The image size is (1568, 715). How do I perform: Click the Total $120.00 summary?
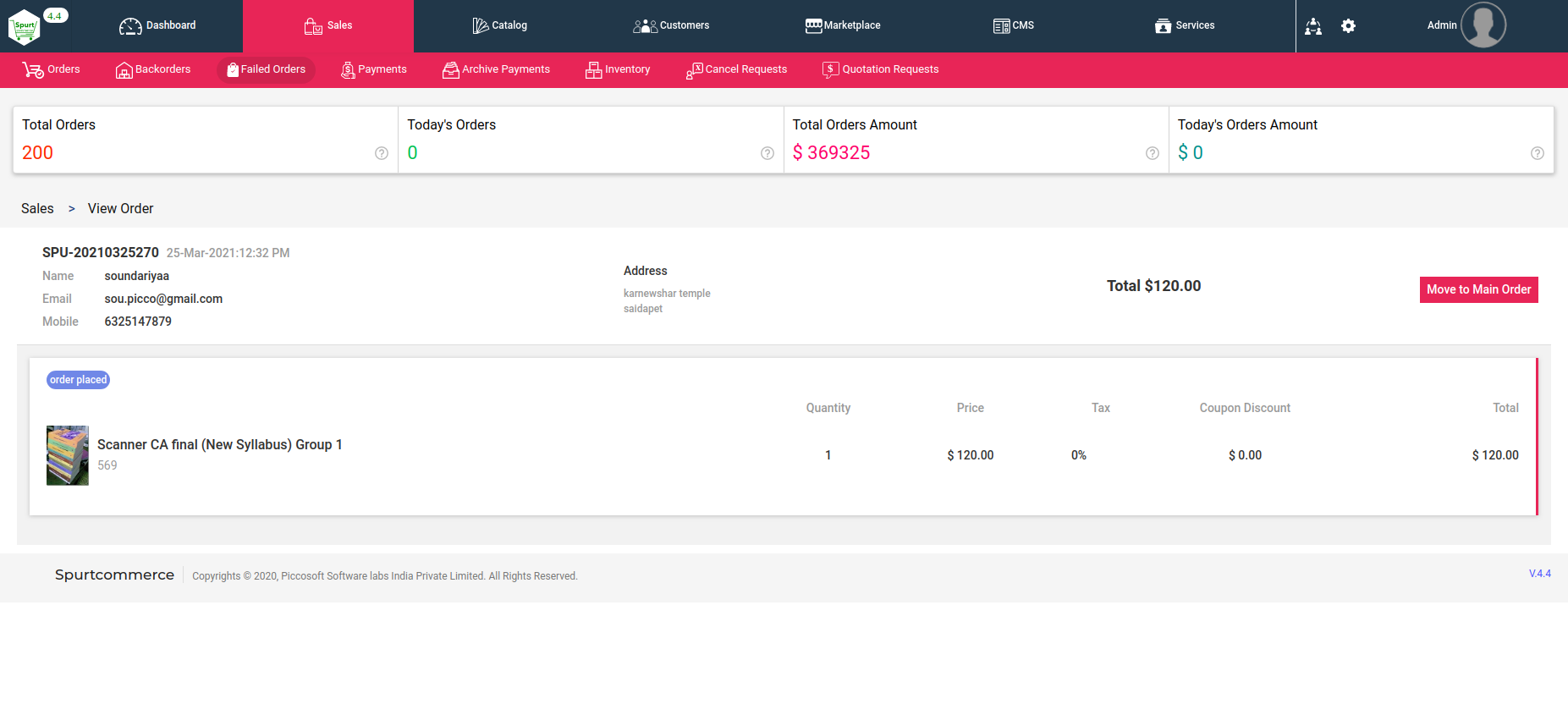tap(1153, 286)
